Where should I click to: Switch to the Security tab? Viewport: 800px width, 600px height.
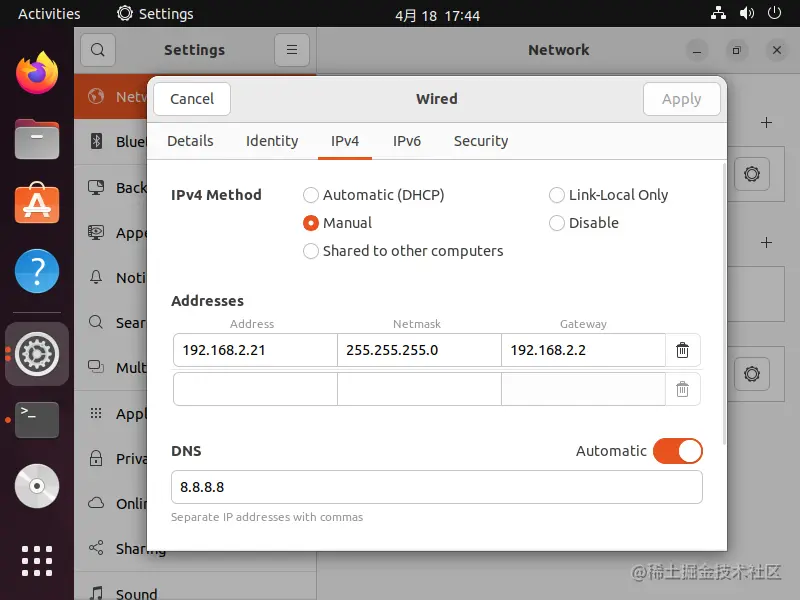481,141
